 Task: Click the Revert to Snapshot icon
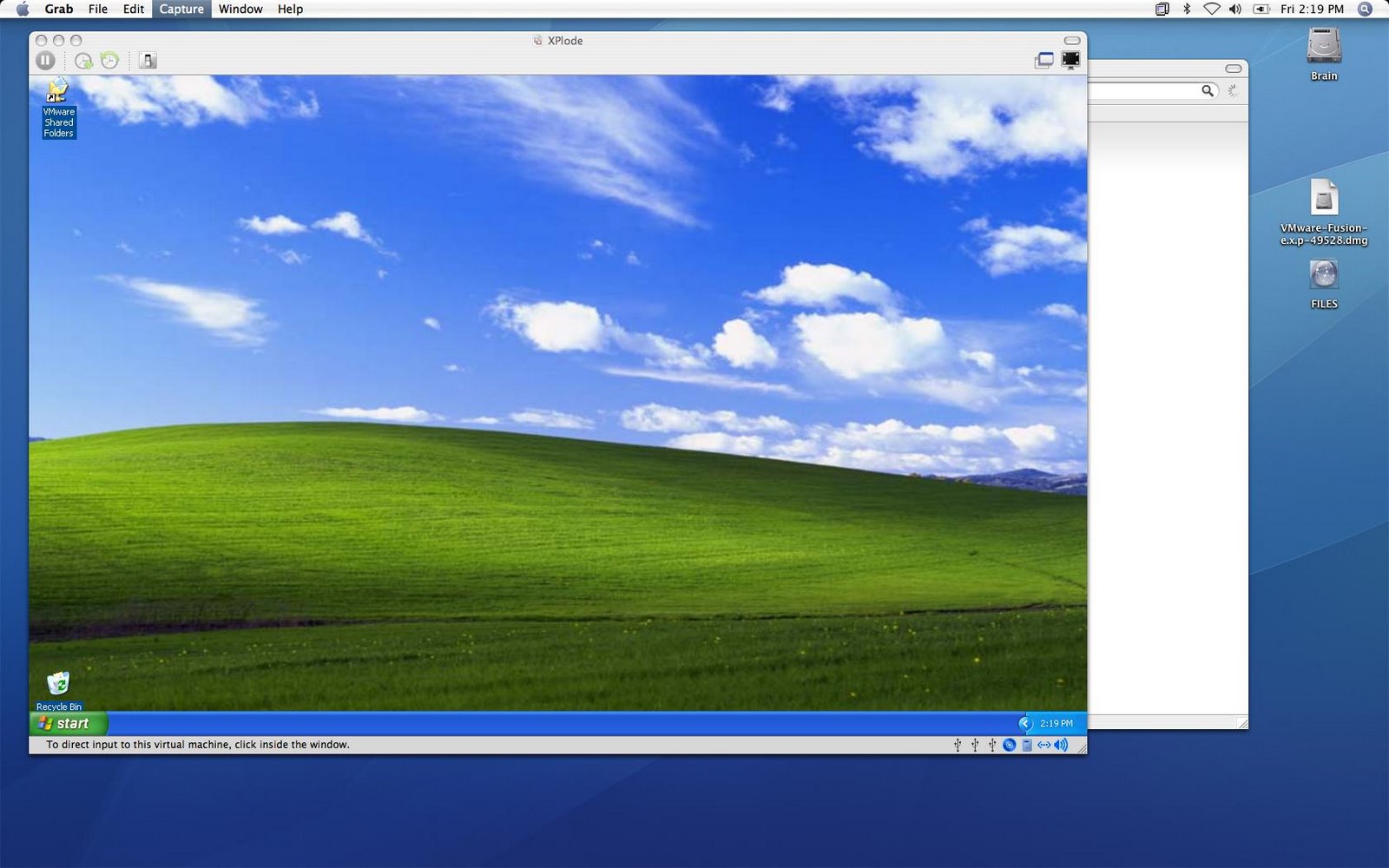click(109, 60)
